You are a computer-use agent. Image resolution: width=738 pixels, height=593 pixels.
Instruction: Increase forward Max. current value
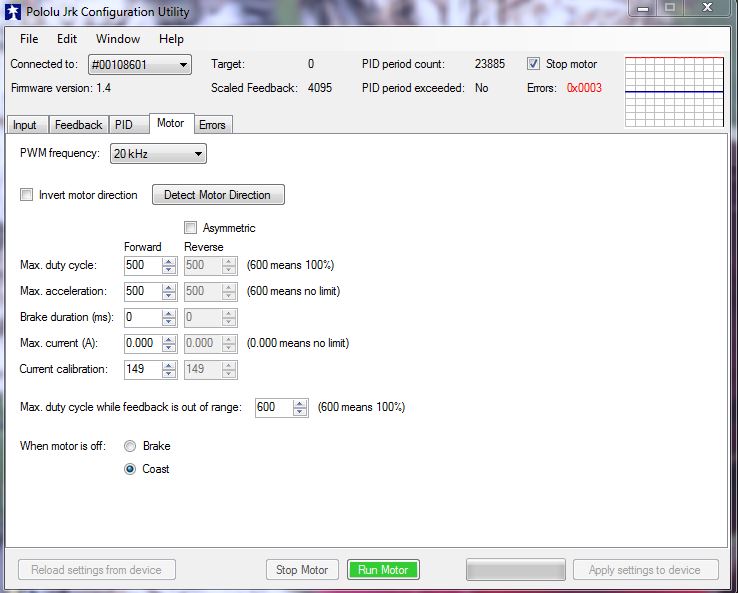pos(169,340)
